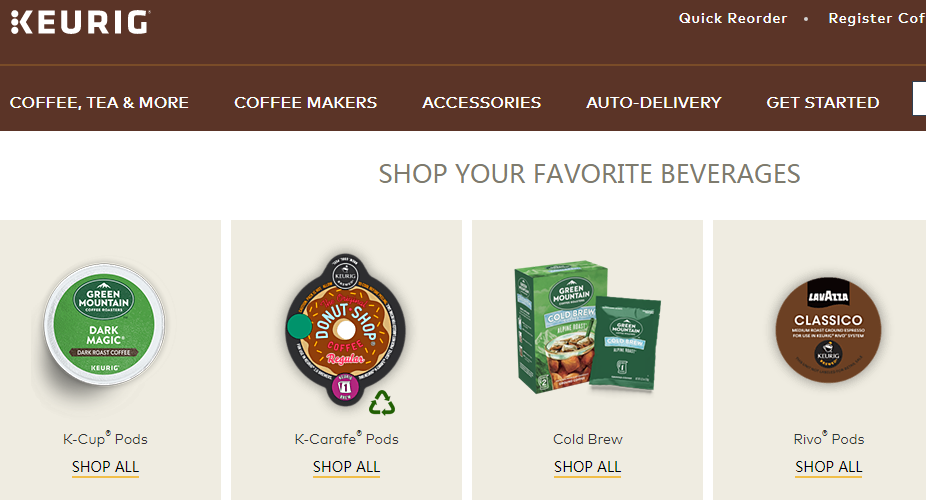Image resolution: width=926 pixels, height=500 pixels.
Task: Shop all K-Cup Pods
Action: click(x=105, y=467)
